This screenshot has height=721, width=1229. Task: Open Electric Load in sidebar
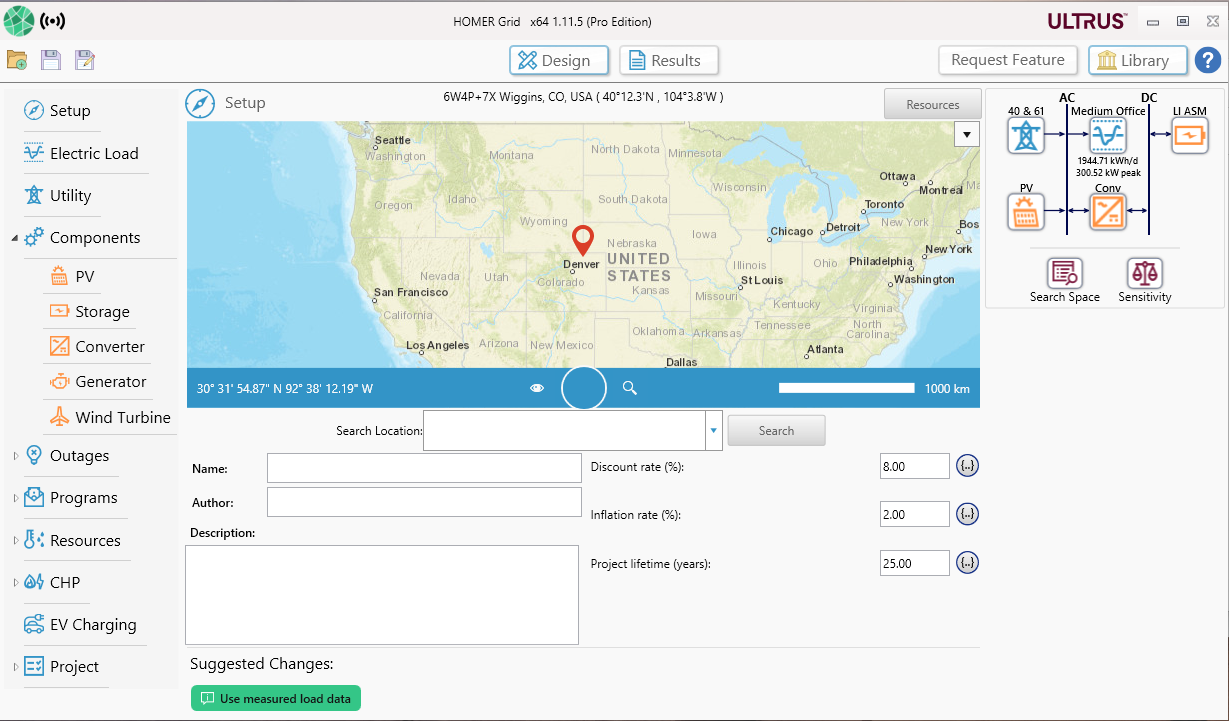pyautogui.click(x=81, y=153)
